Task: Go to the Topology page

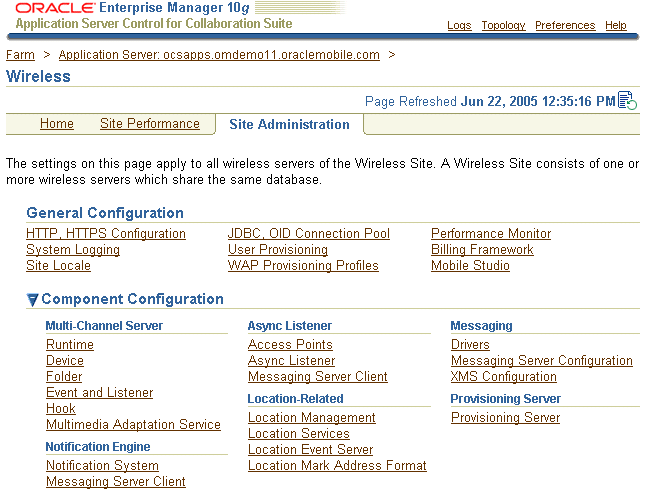Action: [503, 26]
